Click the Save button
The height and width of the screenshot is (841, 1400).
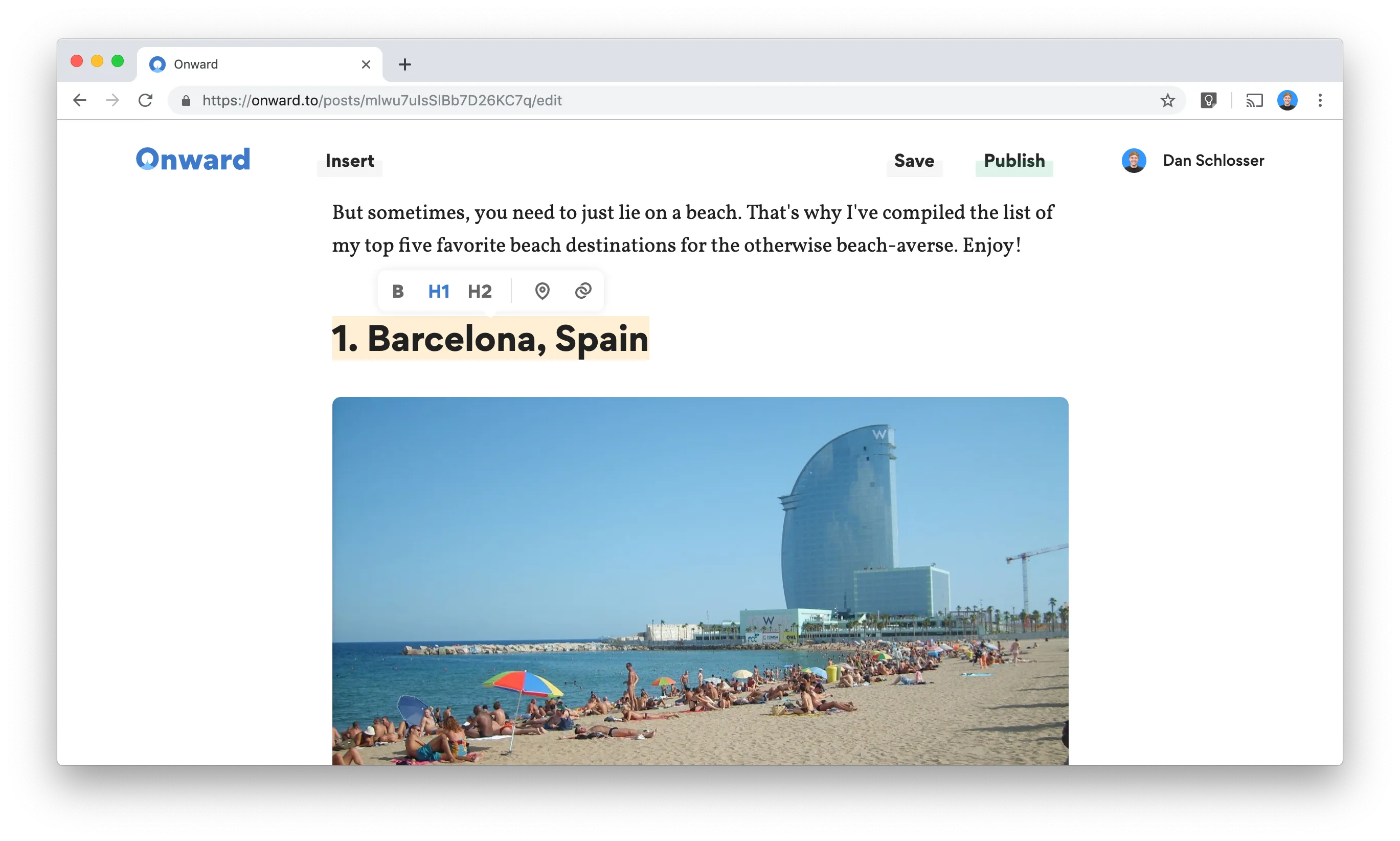(914, 161)
